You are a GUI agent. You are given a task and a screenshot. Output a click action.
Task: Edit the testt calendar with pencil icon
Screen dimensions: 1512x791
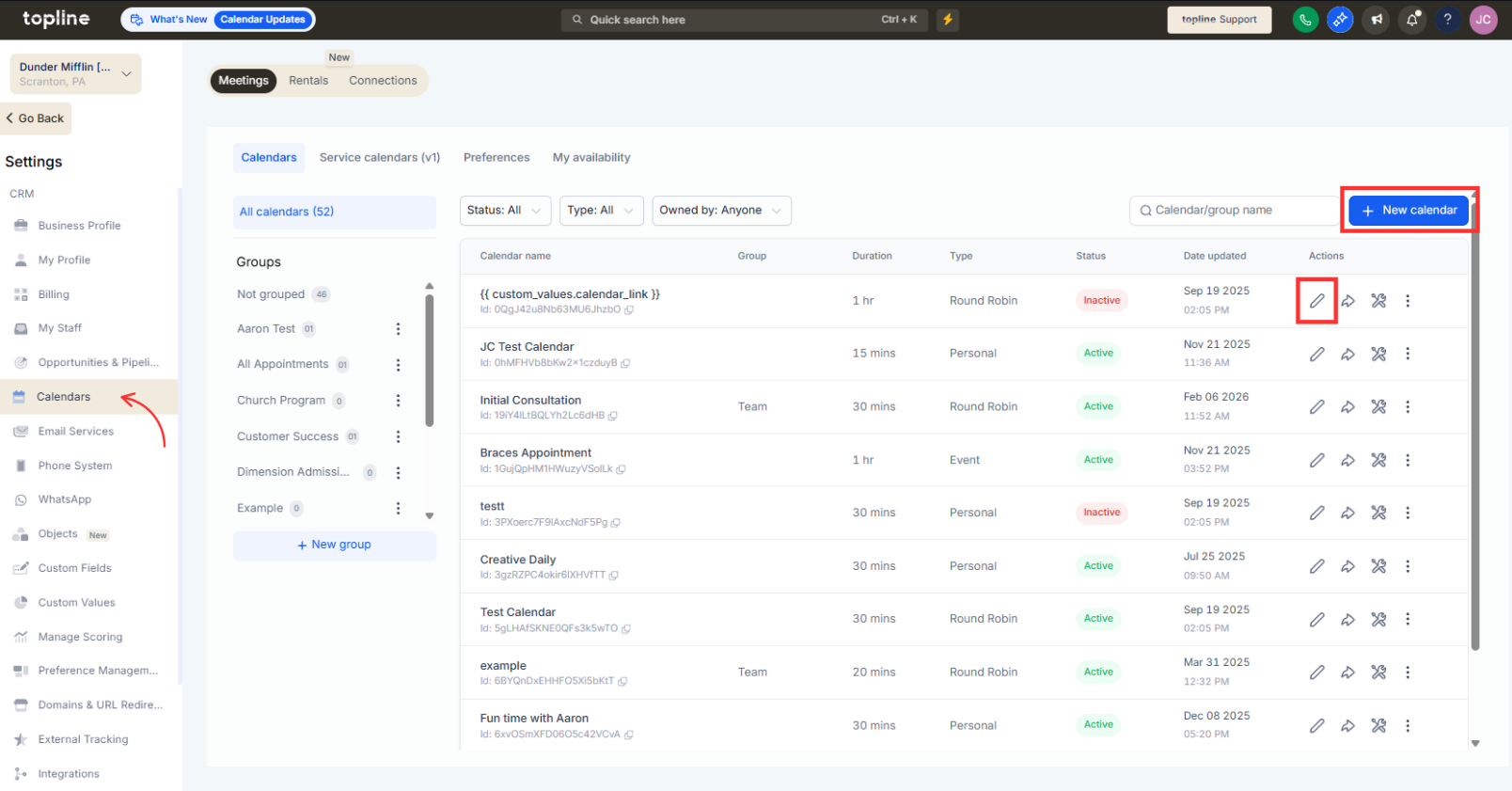tap(1317, 513)
